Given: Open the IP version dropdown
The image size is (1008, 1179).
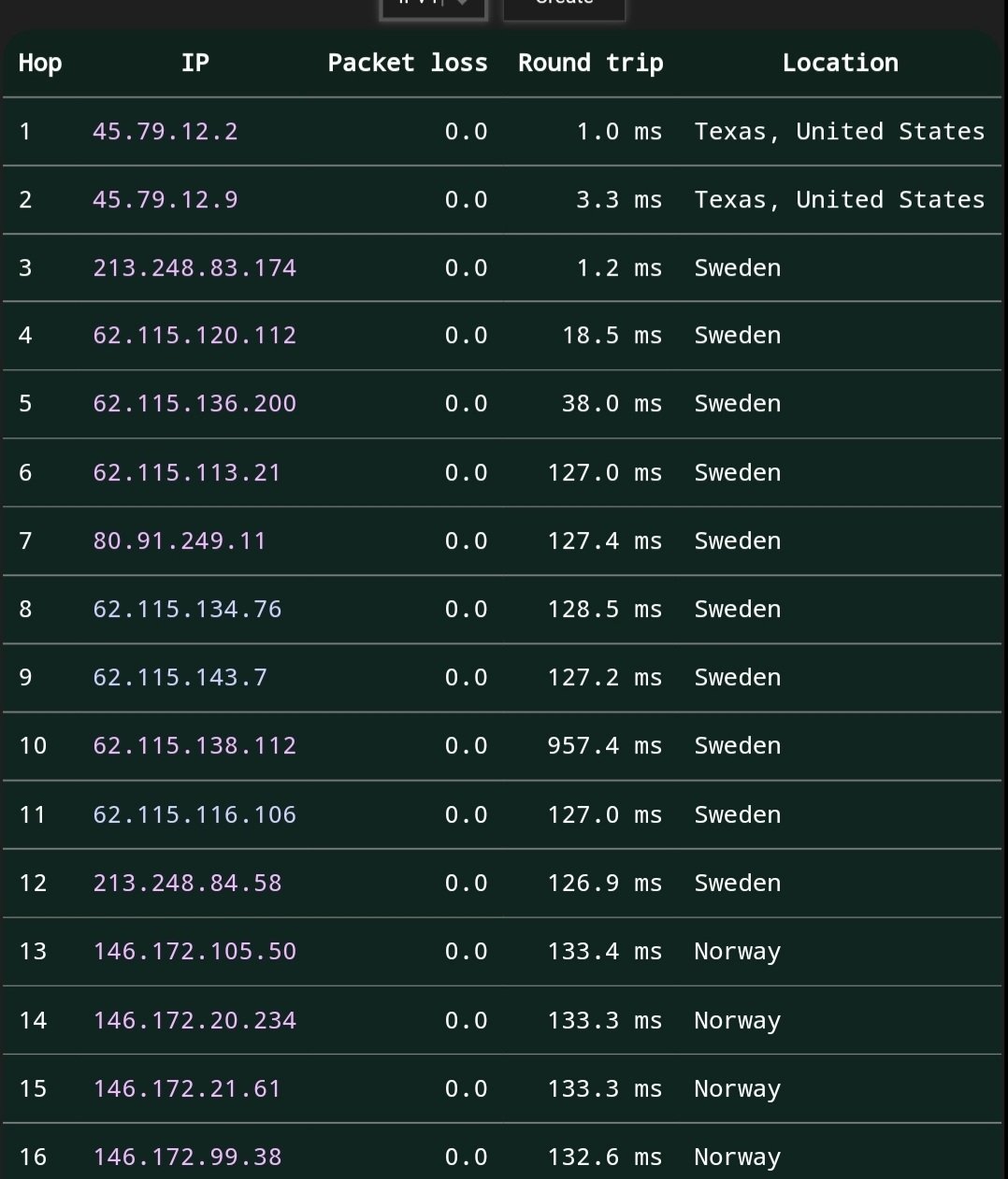Looking at the screenshot, I should (433, 7).
